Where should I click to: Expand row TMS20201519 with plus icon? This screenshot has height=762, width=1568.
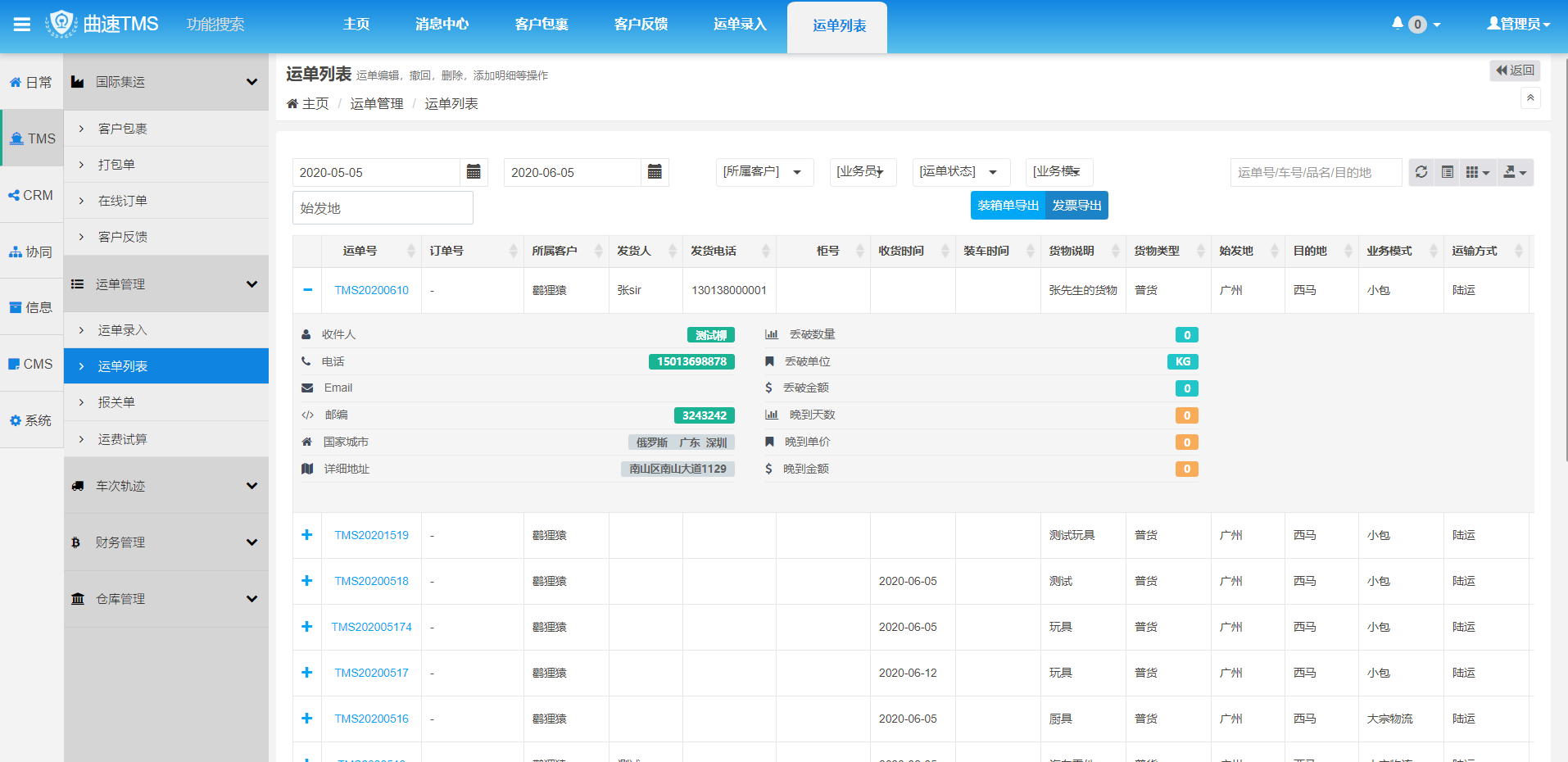coord(307,535)
